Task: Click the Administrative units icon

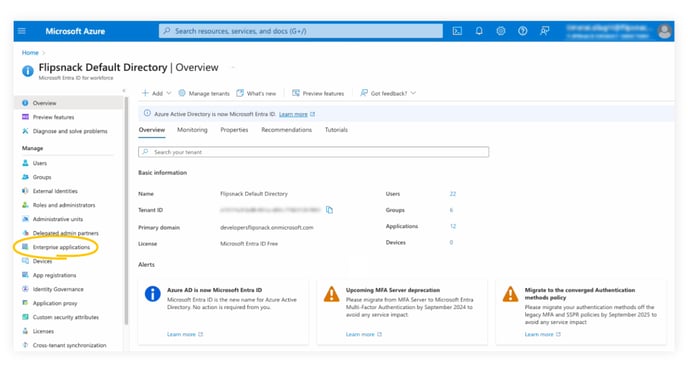Action: point(25,219)
